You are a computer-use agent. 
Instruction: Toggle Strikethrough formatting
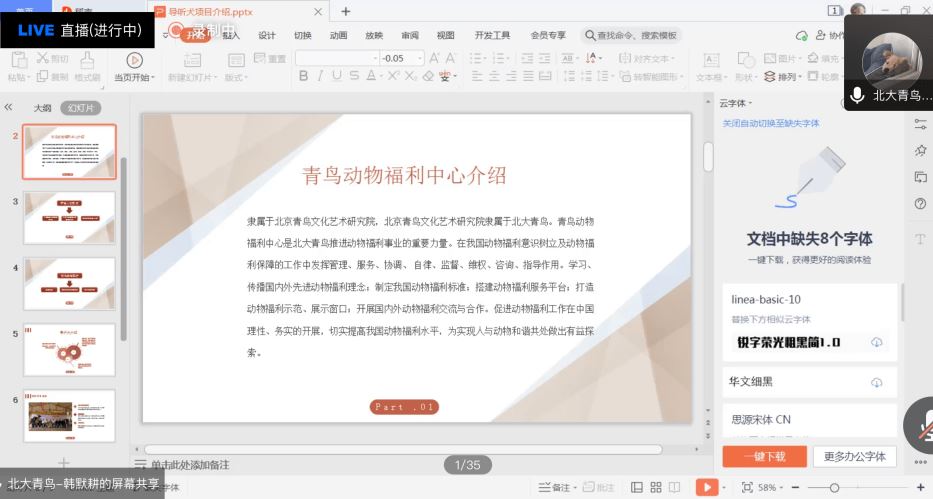coord(354,76)
